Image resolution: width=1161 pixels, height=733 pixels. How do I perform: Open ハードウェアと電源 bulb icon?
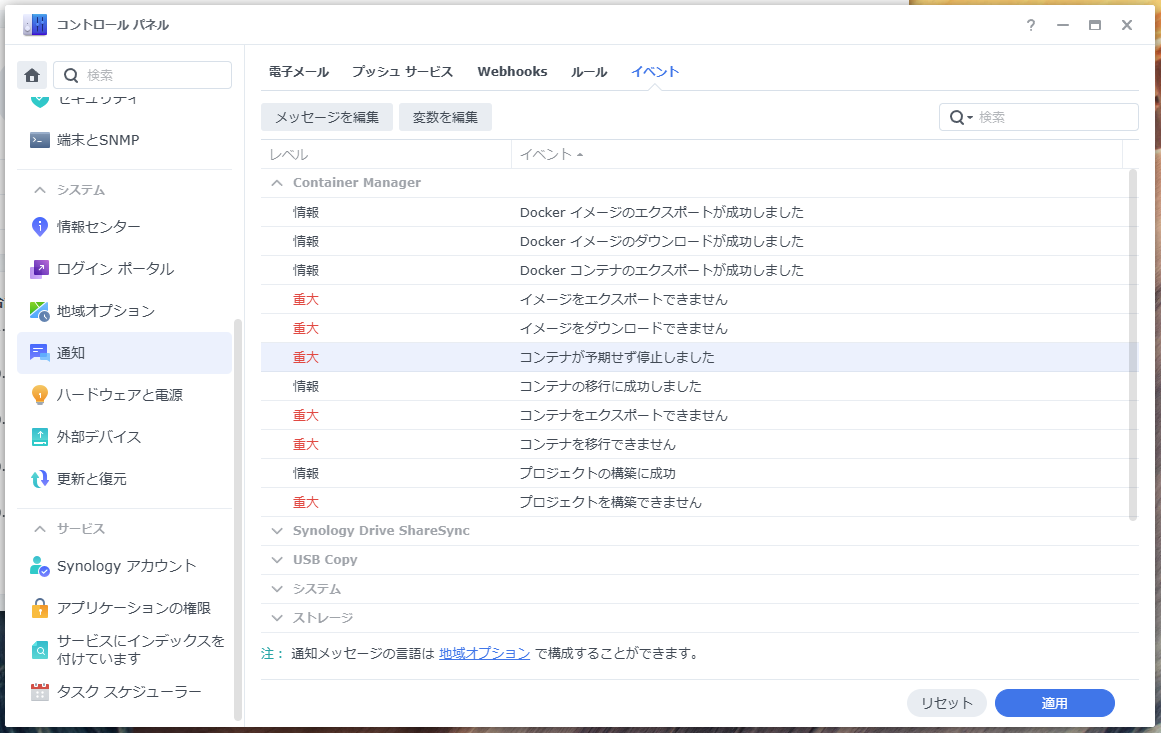click(x=40, y=395)
